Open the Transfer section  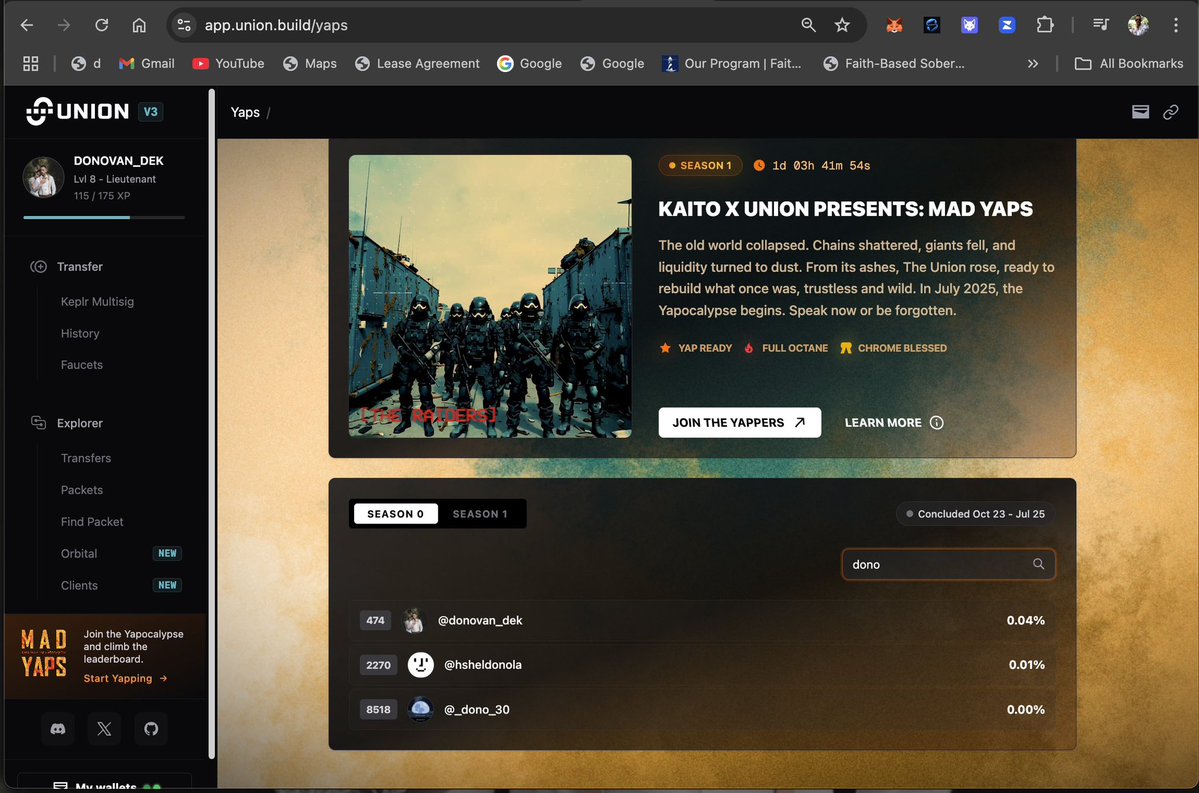pyautogui.click(x=67, y=266)
